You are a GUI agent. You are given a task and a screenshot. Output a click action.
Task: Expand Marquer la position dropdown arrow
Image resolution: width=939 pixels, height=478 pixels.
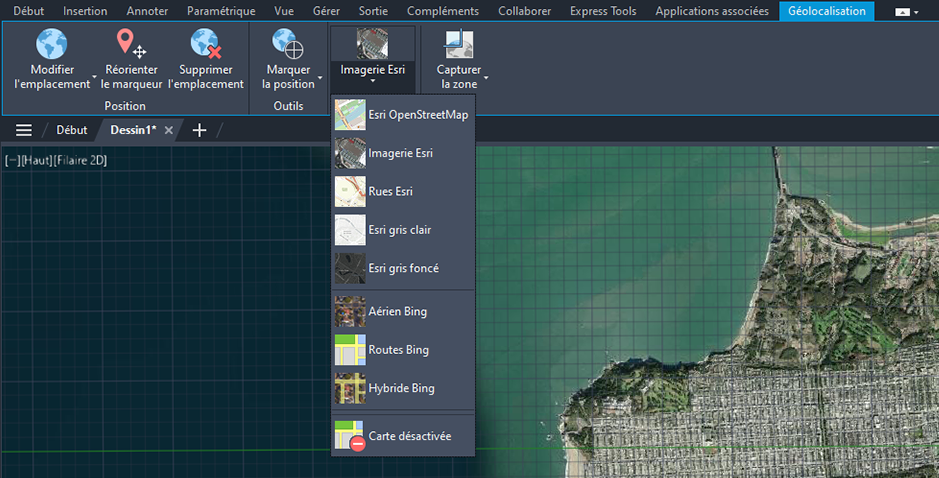320,77
